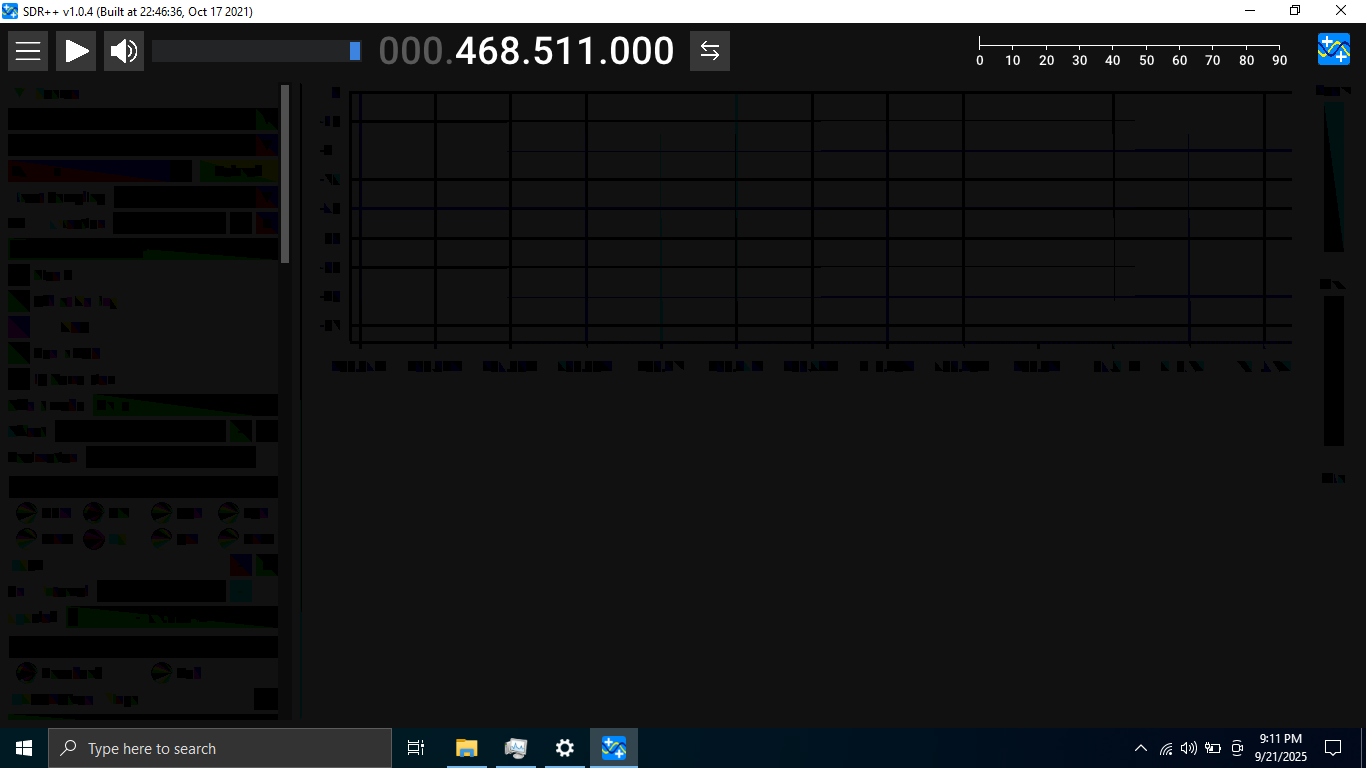1366x768 pixels.
Task: Adjust the waterfall Zoom vertical slider
Action: pos(1334,177)
